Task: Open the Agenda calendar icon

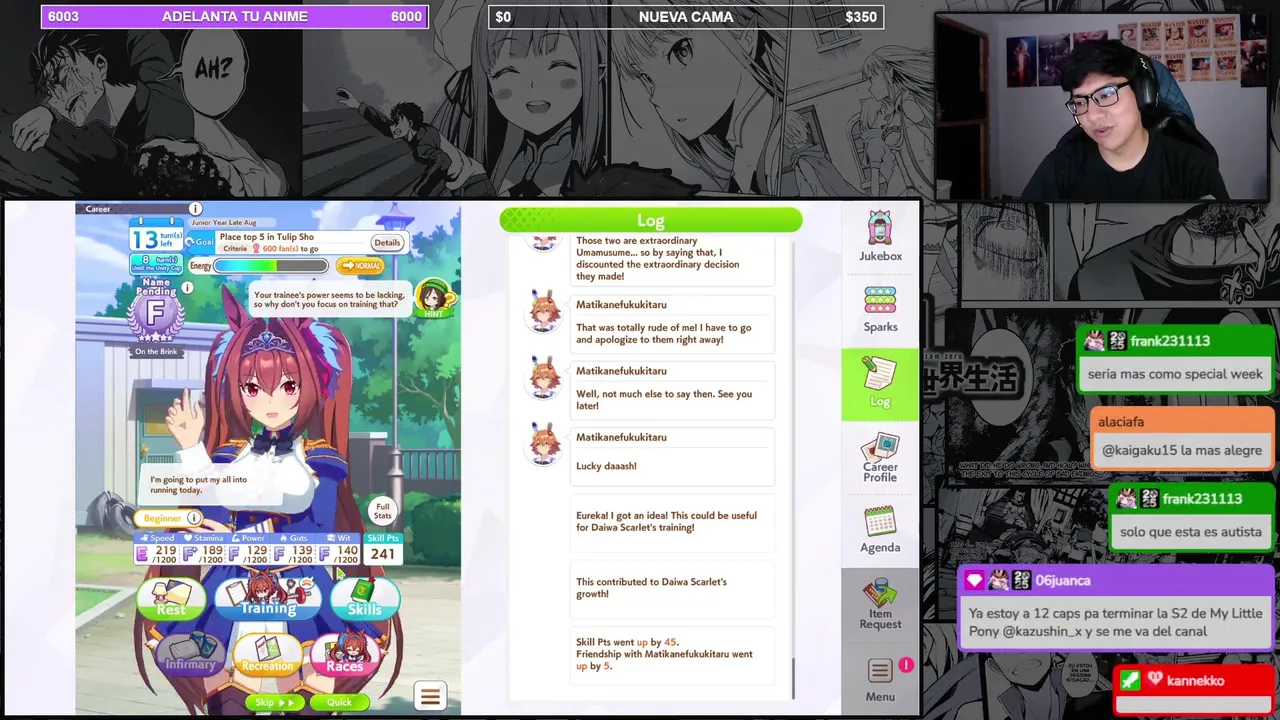Action: point(880,529)
